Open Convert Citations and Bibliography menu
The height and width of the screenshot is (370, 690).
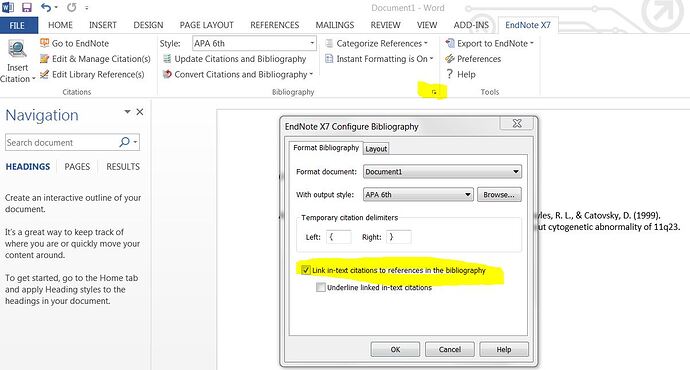point(238,74)
